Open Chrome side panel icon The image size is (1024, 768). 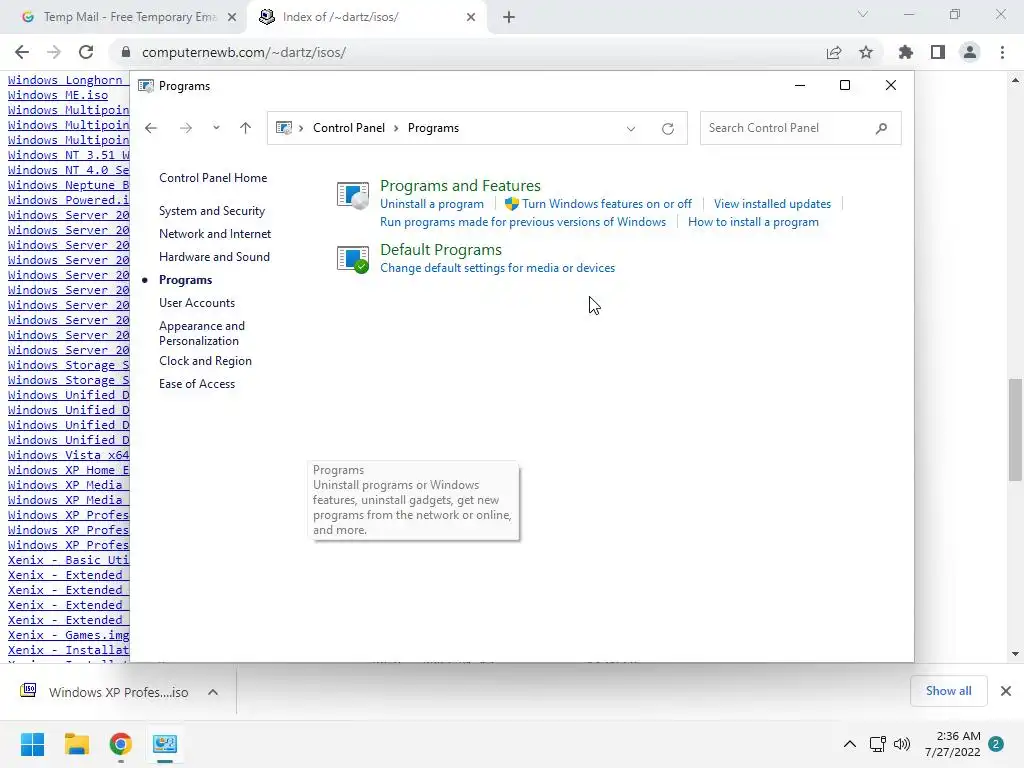click(x=938, y=52)
